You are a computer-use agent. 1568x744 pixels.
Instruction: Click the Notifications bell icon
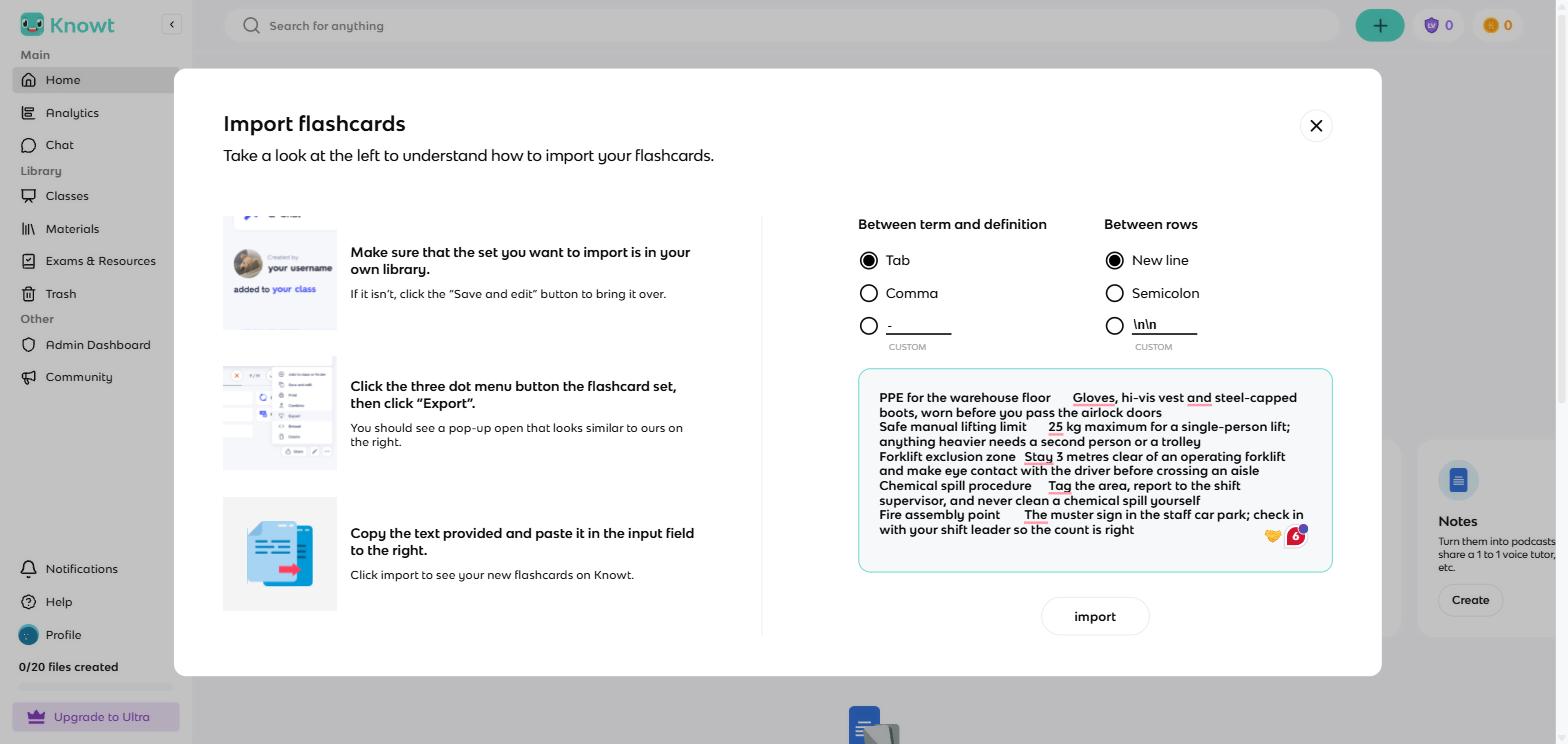(x=29, y=569)
